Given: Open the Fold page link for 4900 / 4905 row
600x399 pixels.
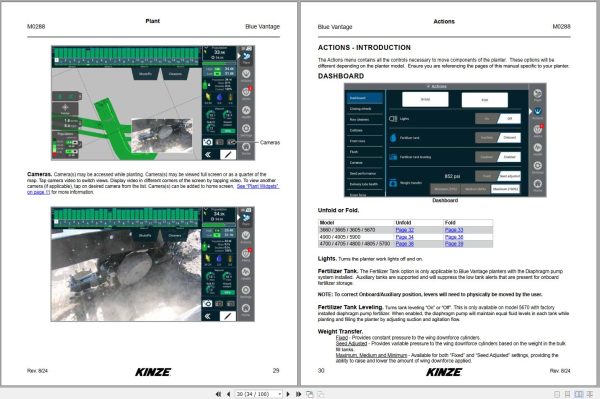Looking at the screenshot, I should tap(454, 237).
